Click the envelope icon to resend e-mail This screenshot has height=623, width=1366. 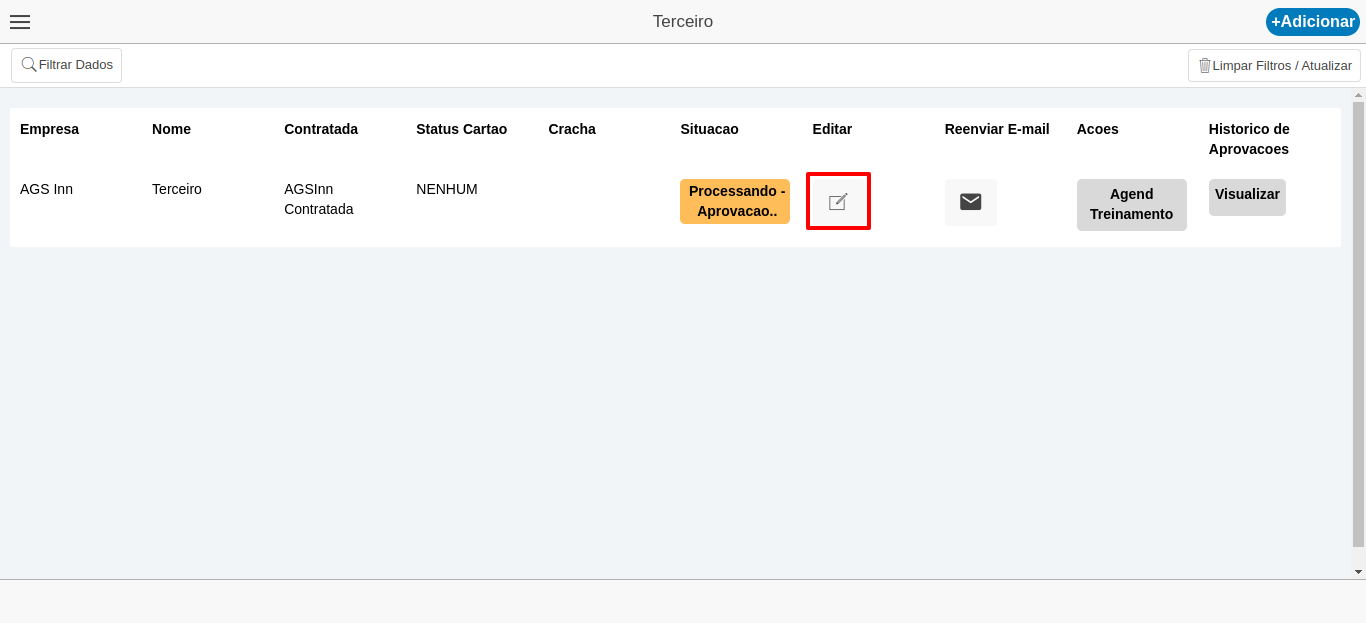tap(970, 202)
